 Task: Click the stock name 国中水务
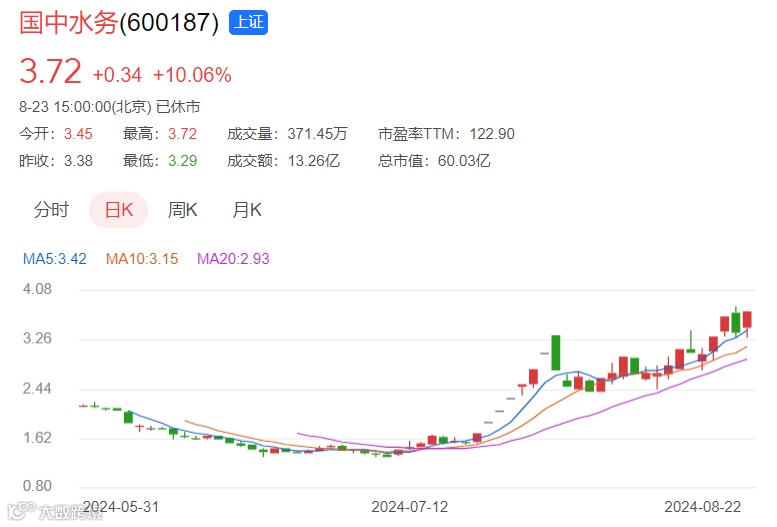click(68, 23)
